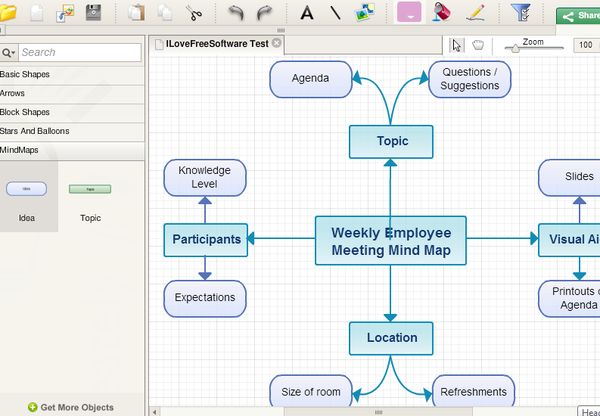
Task: Switch to ILoveFreeSoftware Test tab
Action: (x=217, y=44)
